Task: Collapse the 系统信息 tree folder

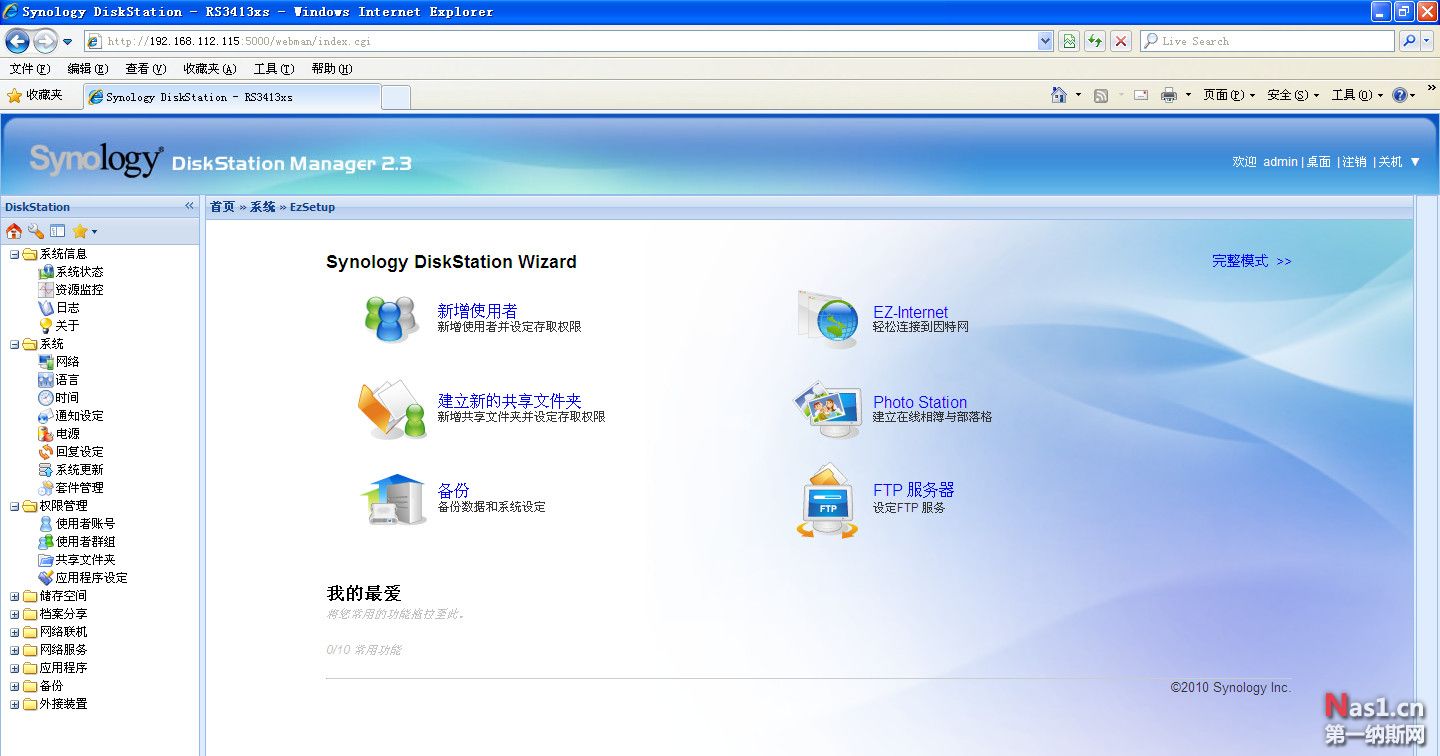Action: coord(14,254)
